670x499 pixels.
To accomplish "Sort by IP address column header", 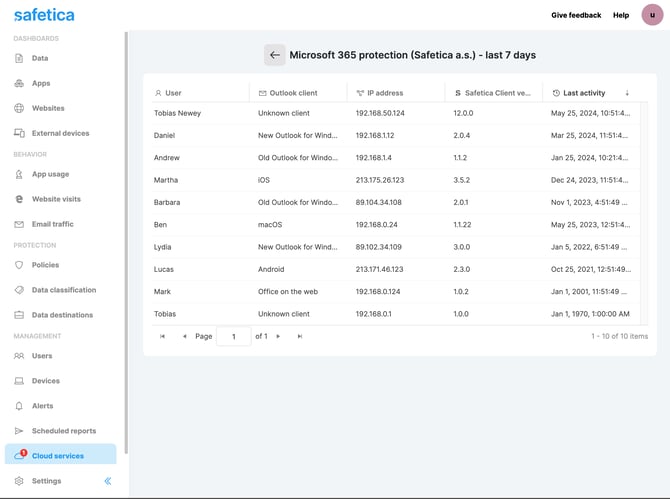I will point(385,93).
